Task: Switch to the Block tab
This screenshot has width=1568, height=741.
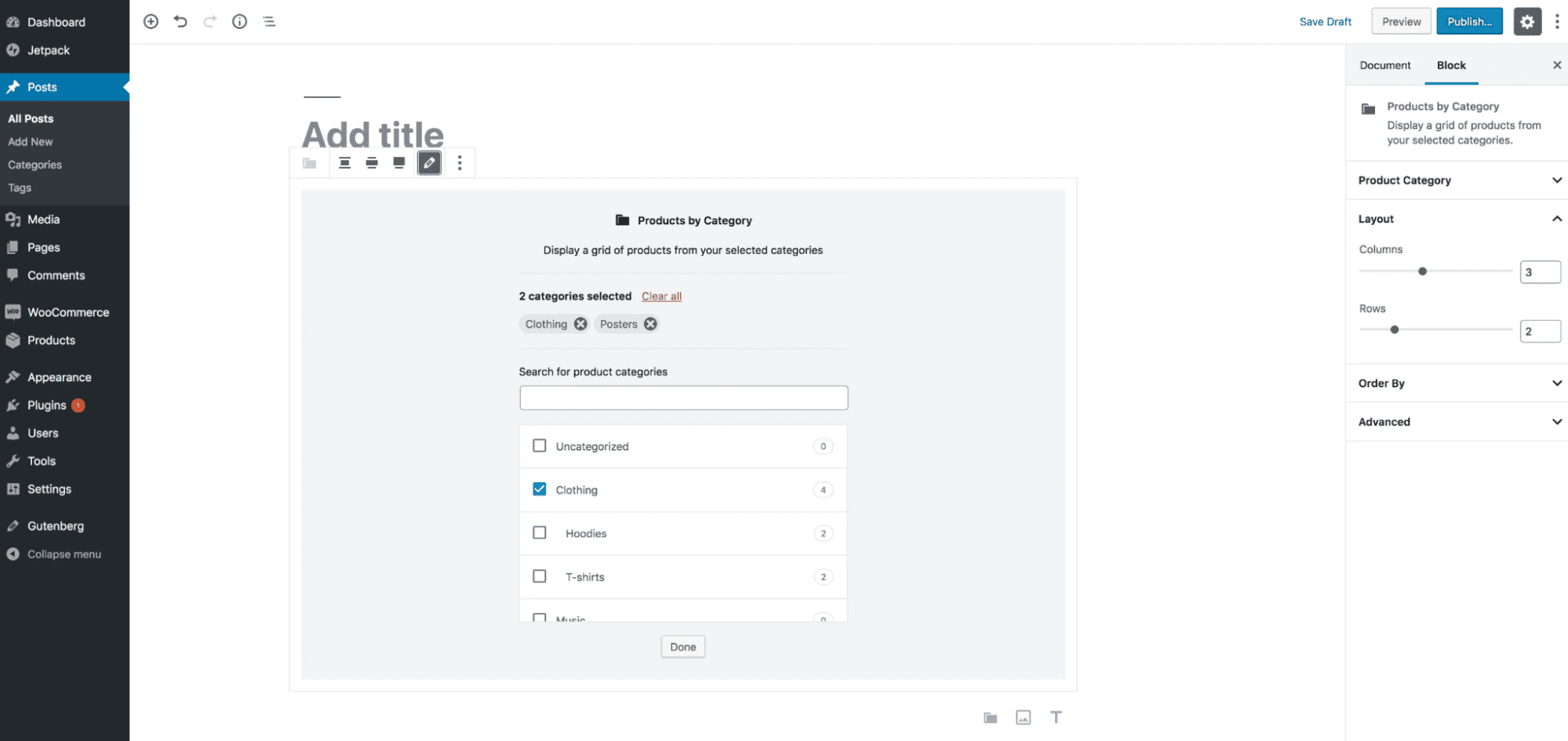Action: tap(1451, 65)
